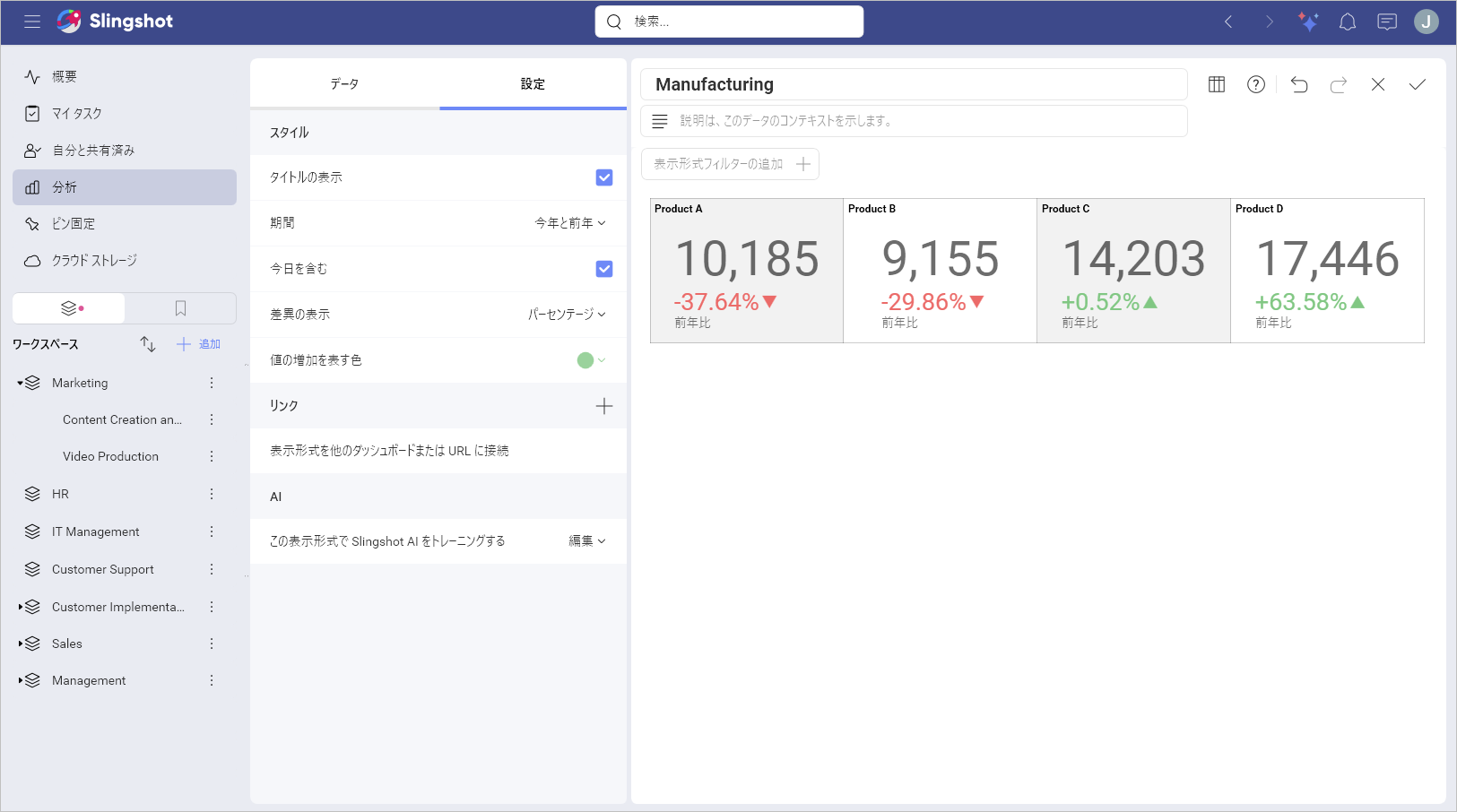Click 表示形式フィルターの追加 button
The image size is (1457, 812).
[730, 164]
